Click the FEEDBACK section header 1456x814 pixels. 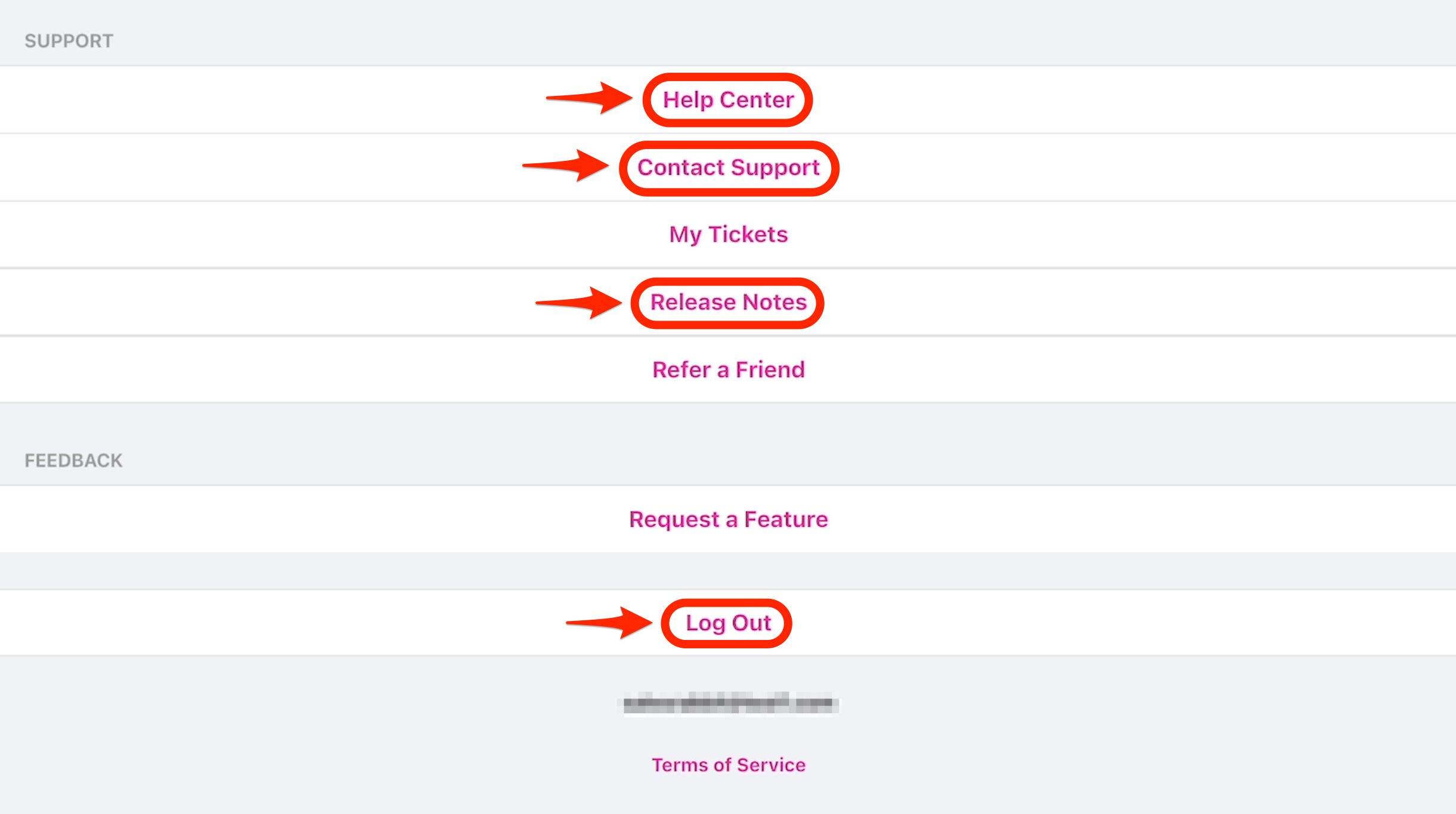pos(73,461)
